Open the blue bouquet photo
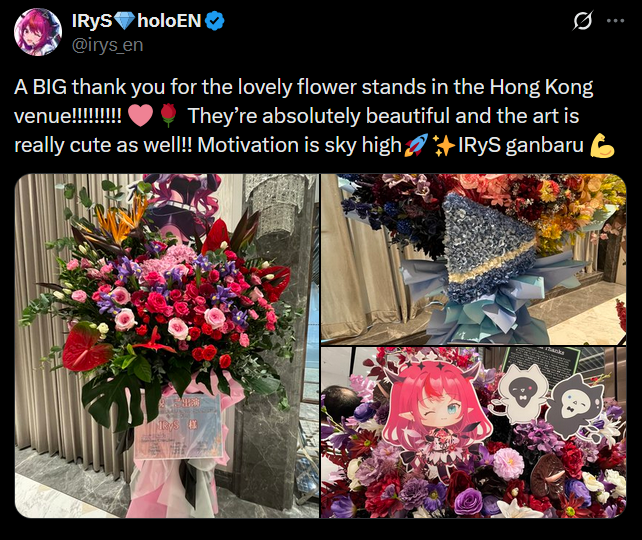The height and width of the screenshot is (540, 642). click(474, 259)
